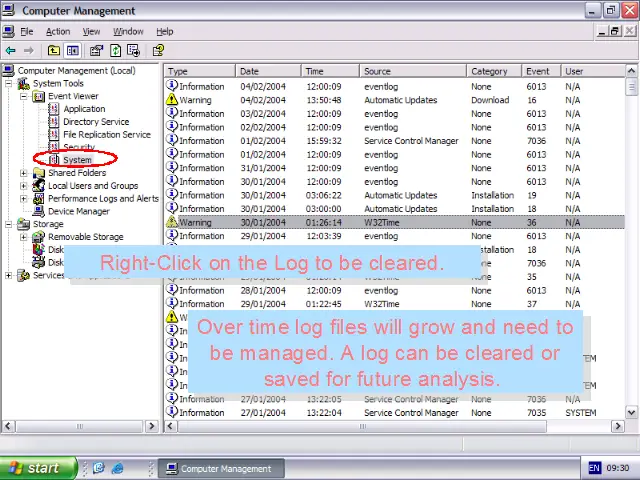Click the Up one level folder icon
The height and width of the screenshot is (480, 640).
pyautogui.click(x=53, y=51)
